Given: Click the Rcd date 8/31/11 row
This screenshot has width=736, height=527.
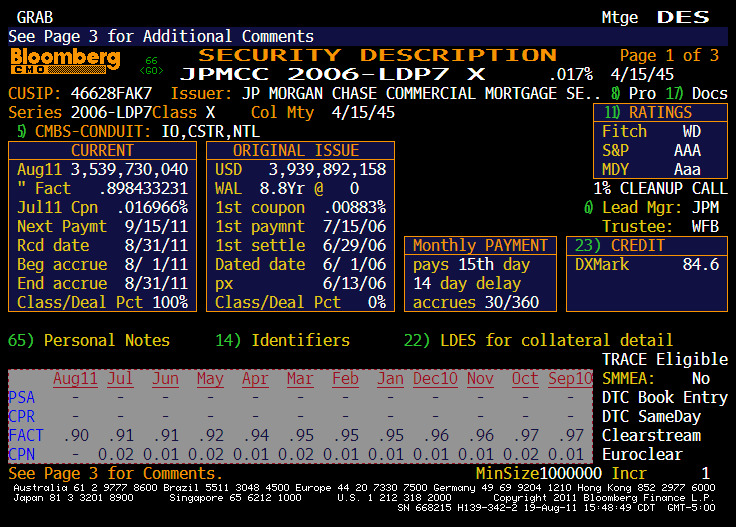Looking at the screenshot, I should pyautogui.click(x=102, y=245).
